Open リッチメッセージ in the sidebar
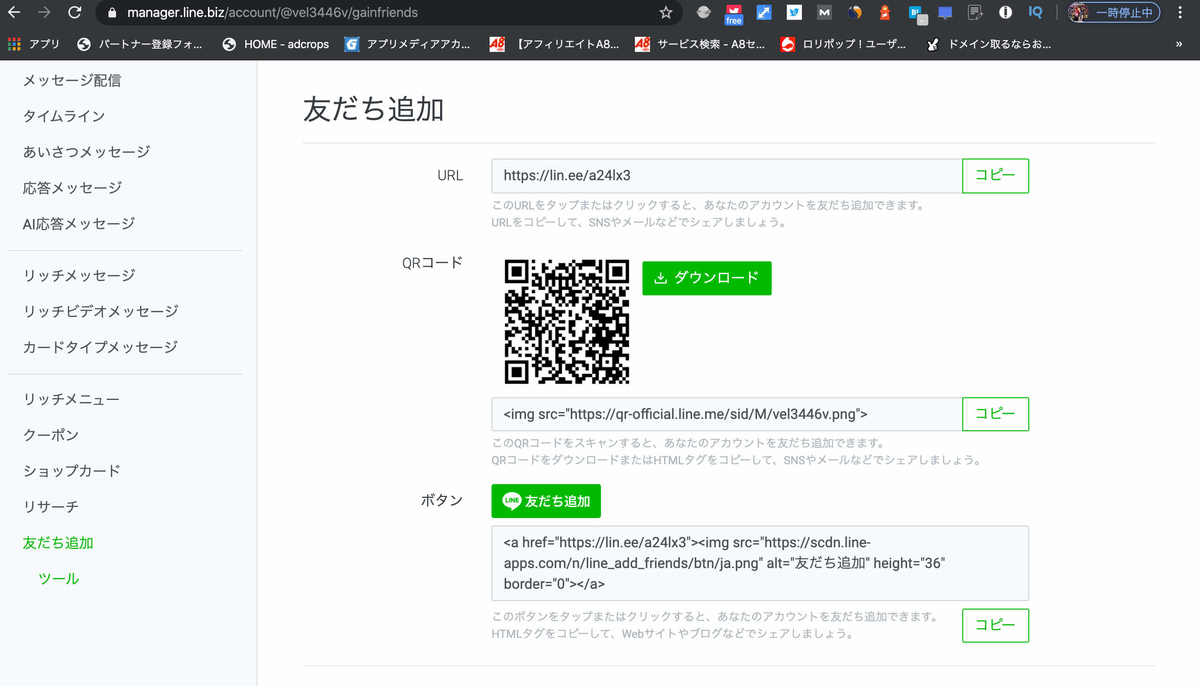The image size is (1200, 686). [79, 275]
